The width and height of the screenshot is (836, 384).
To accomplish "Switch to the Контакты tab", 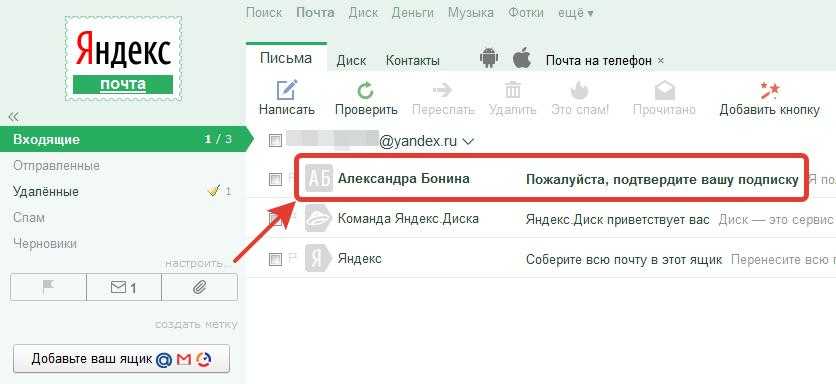I will 413,61.
